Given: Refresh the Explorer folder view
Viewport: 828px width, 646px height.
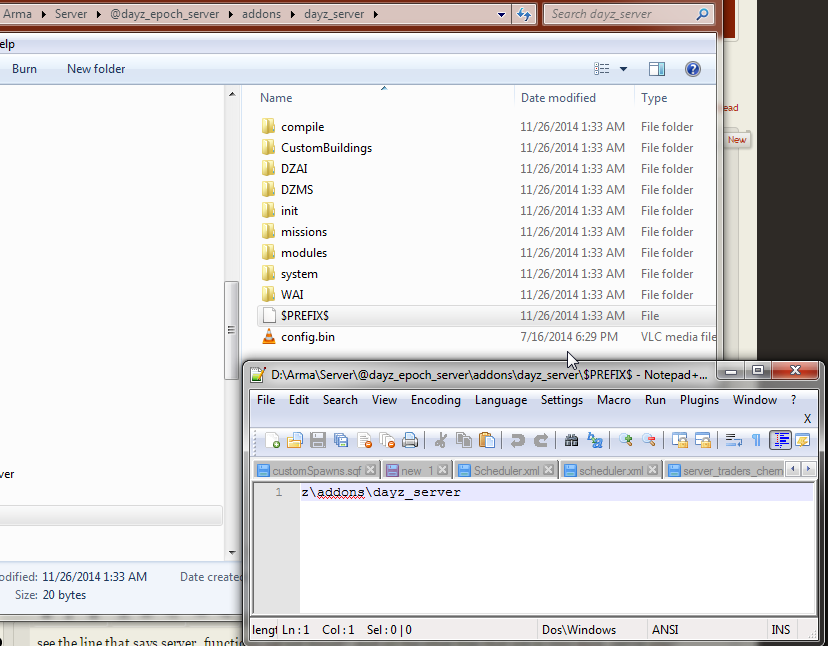Looking at the screenshot, I should pyautogui.click(x=524, y=14).
